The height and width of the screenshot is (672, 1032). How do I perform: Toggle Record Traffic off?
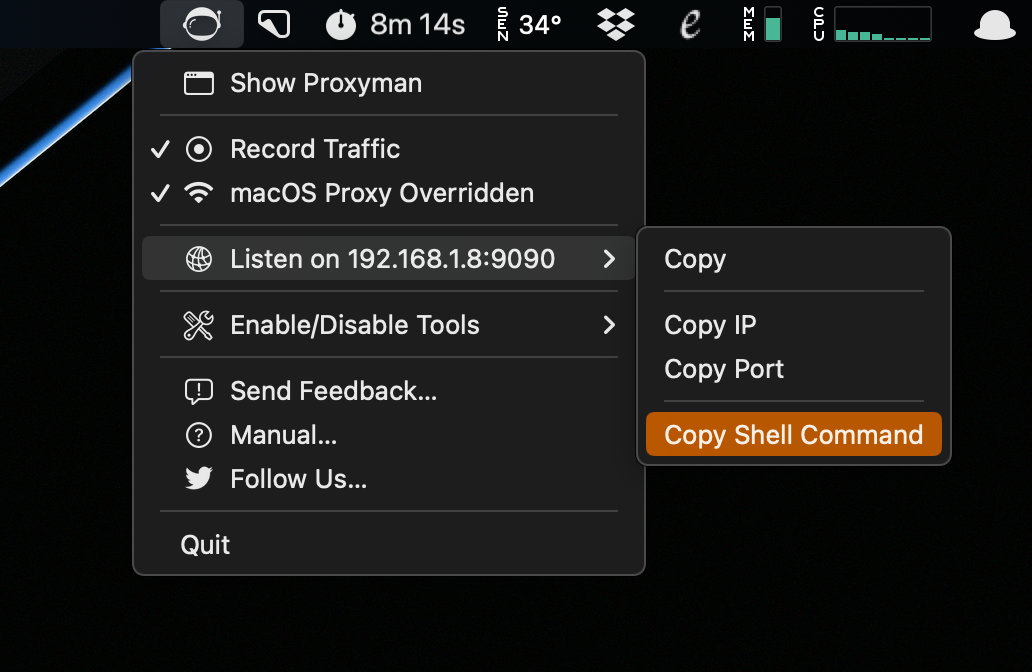coord(314,149)
